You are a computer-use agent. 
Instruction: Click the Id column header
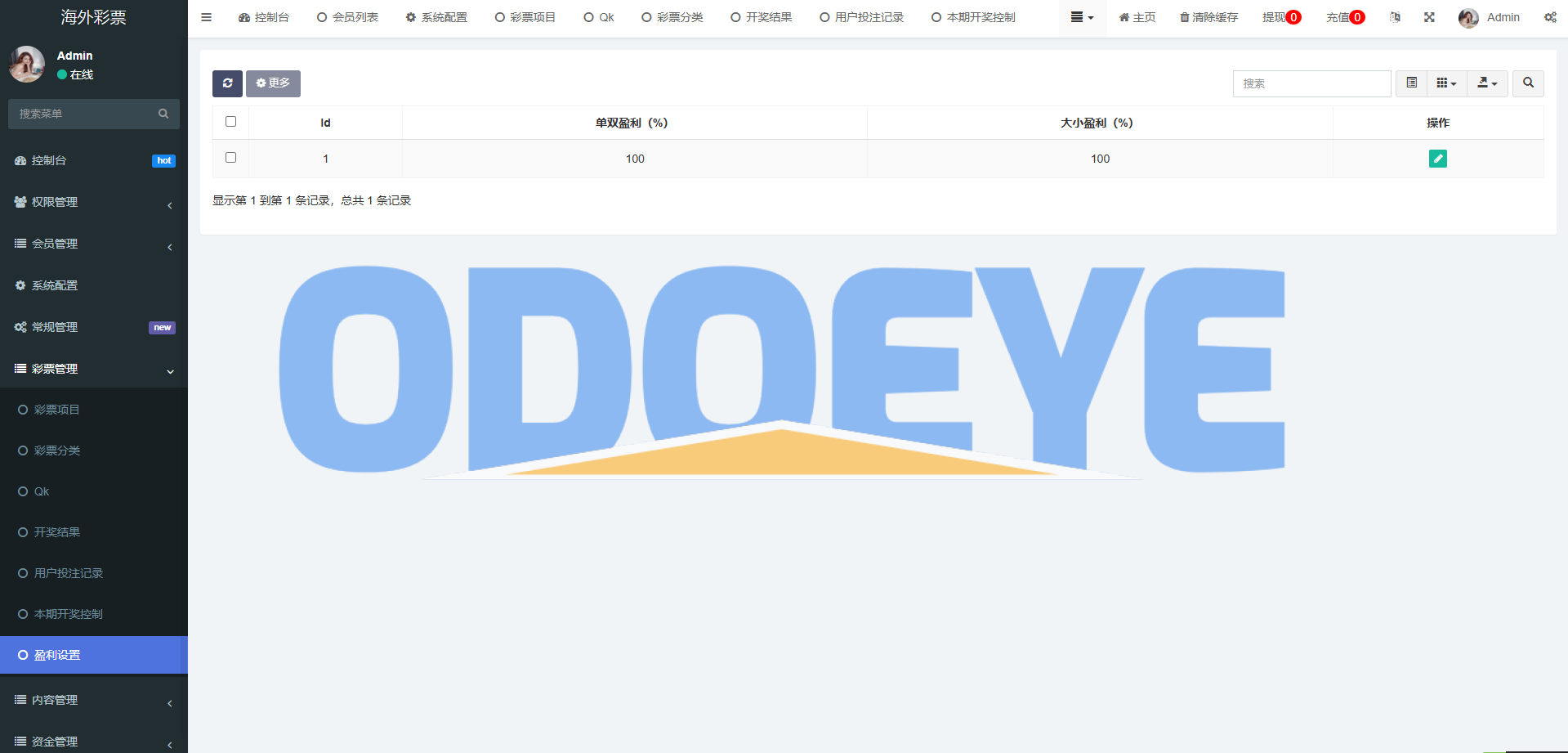click(x=325, y=123)
